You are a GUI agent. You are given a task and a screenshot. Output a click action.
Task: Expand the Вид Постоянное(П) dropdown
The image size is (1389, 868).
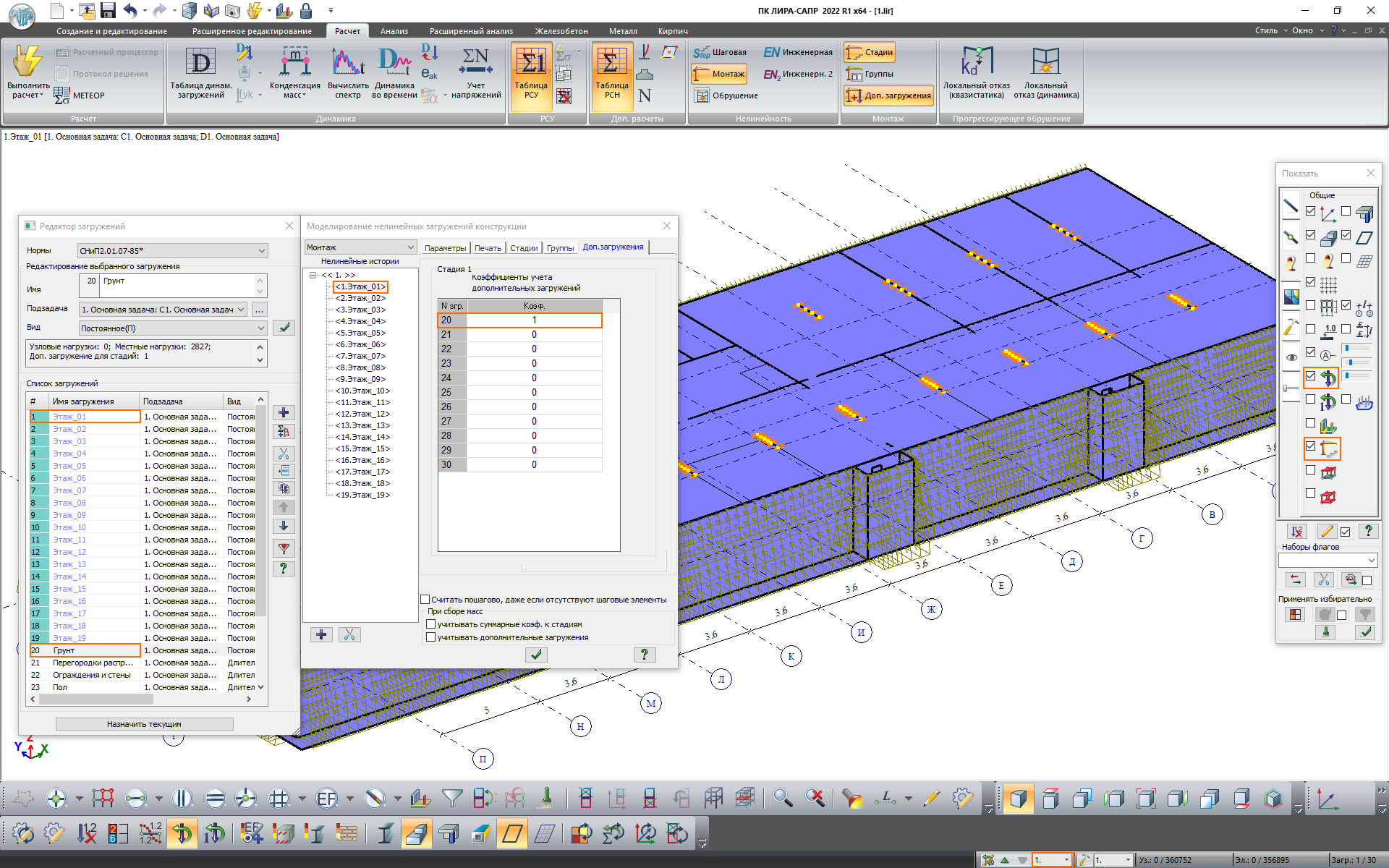pos(172,328)
